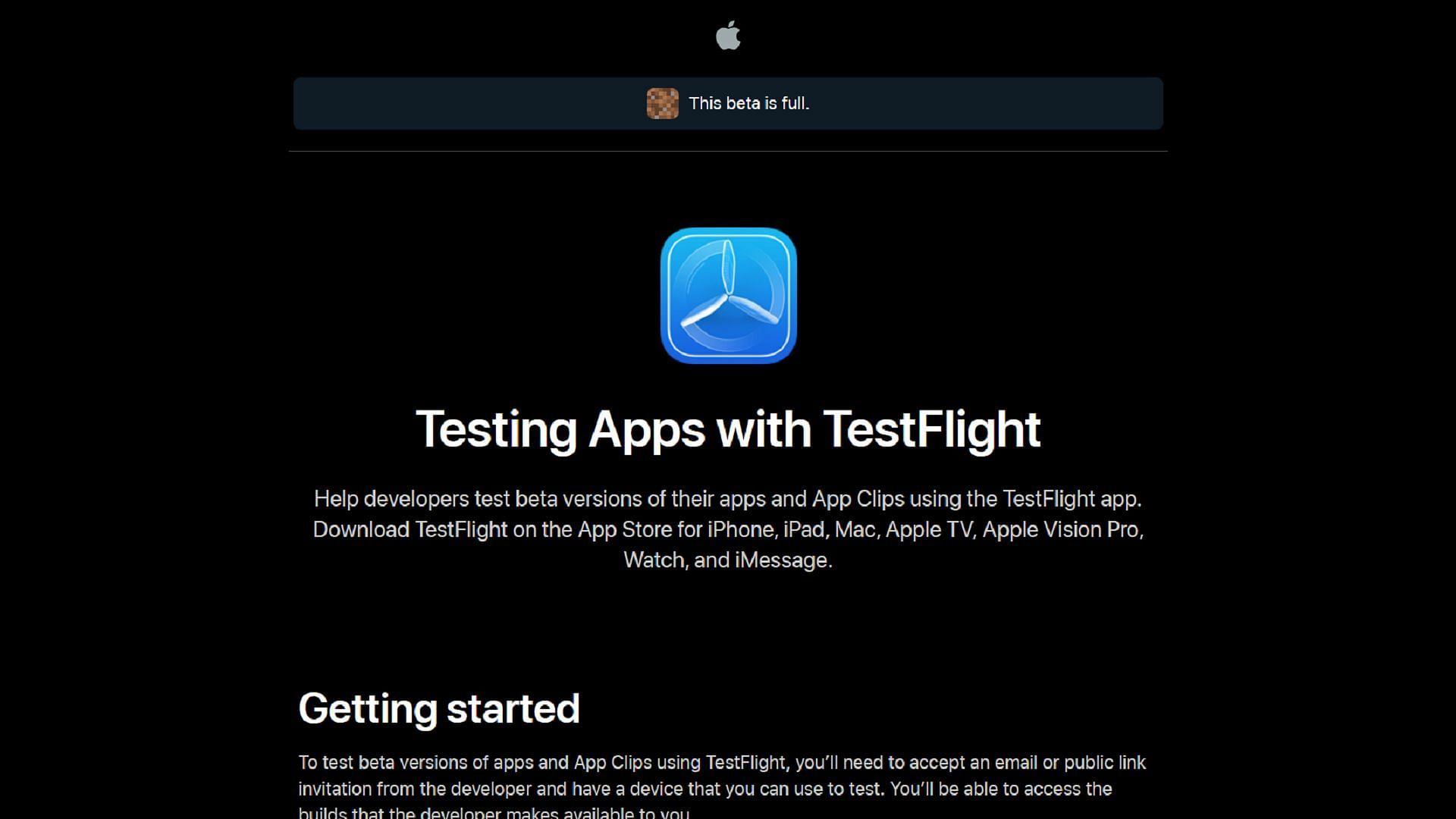Select the "This beta is full." message
The width and height of the screenshot is (1456, 819).
tap(749, 103)
